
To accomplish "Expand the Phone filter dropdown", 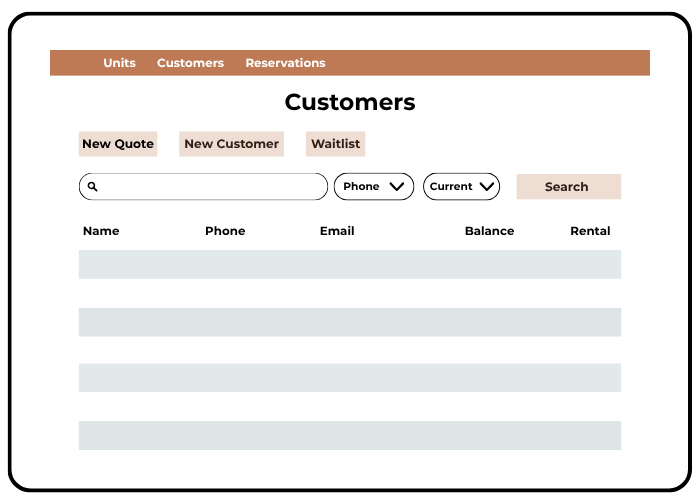I will pyautogui.click(x=373, y=187).
